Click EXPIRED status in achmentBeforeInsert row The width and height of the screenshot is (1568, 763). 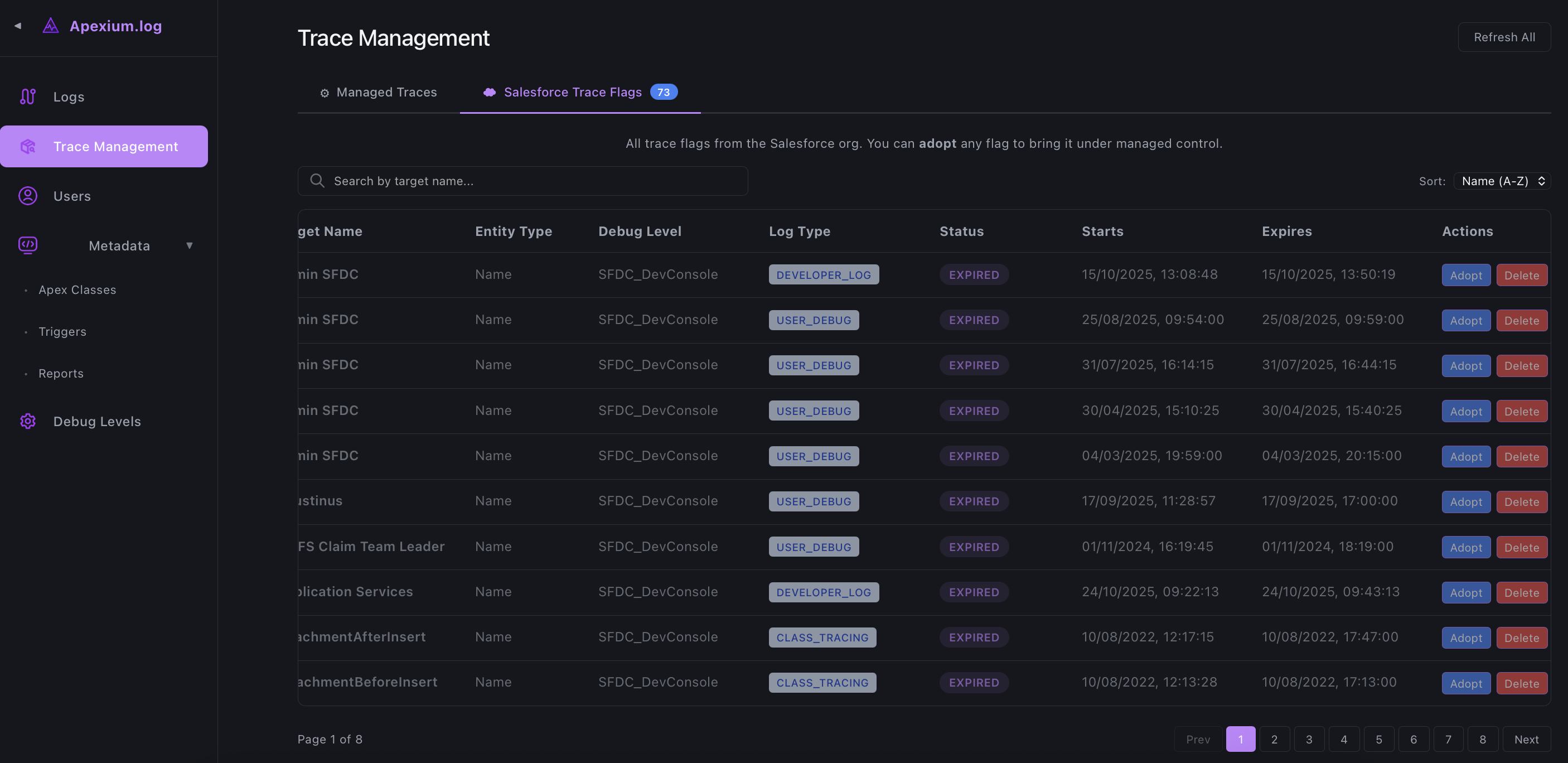(974, 683)
